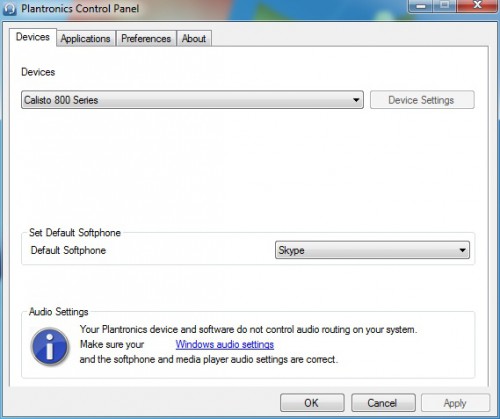Open the Calisto 800 Series device dropdown

pyautogui.click(x=192, y=100)
